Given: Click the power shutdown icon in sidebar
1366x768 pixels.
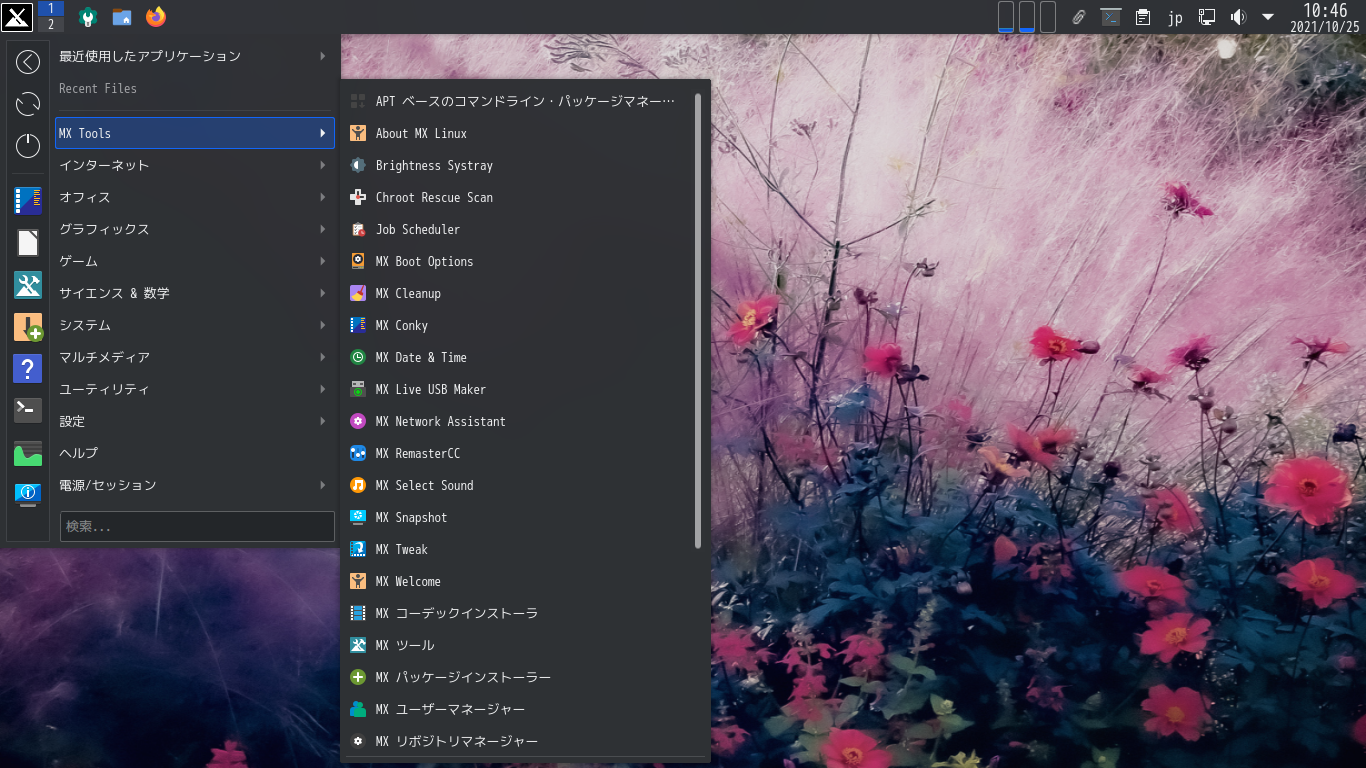Looking at the screenshot, I should click(28, 145).
